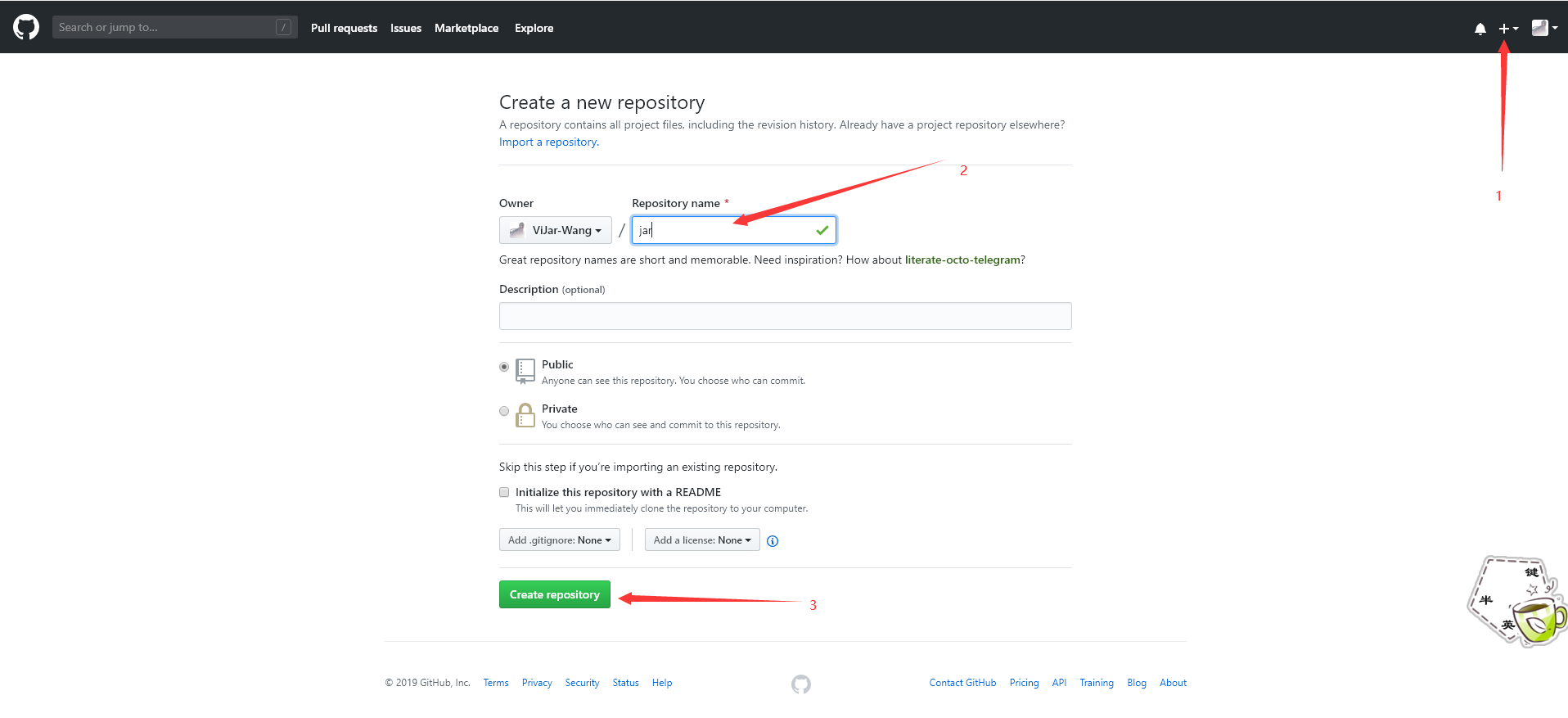Viewport: 1568px width, 718px height.
Task: Click the footer GitHub logo
Action: [x=801, y=684]
